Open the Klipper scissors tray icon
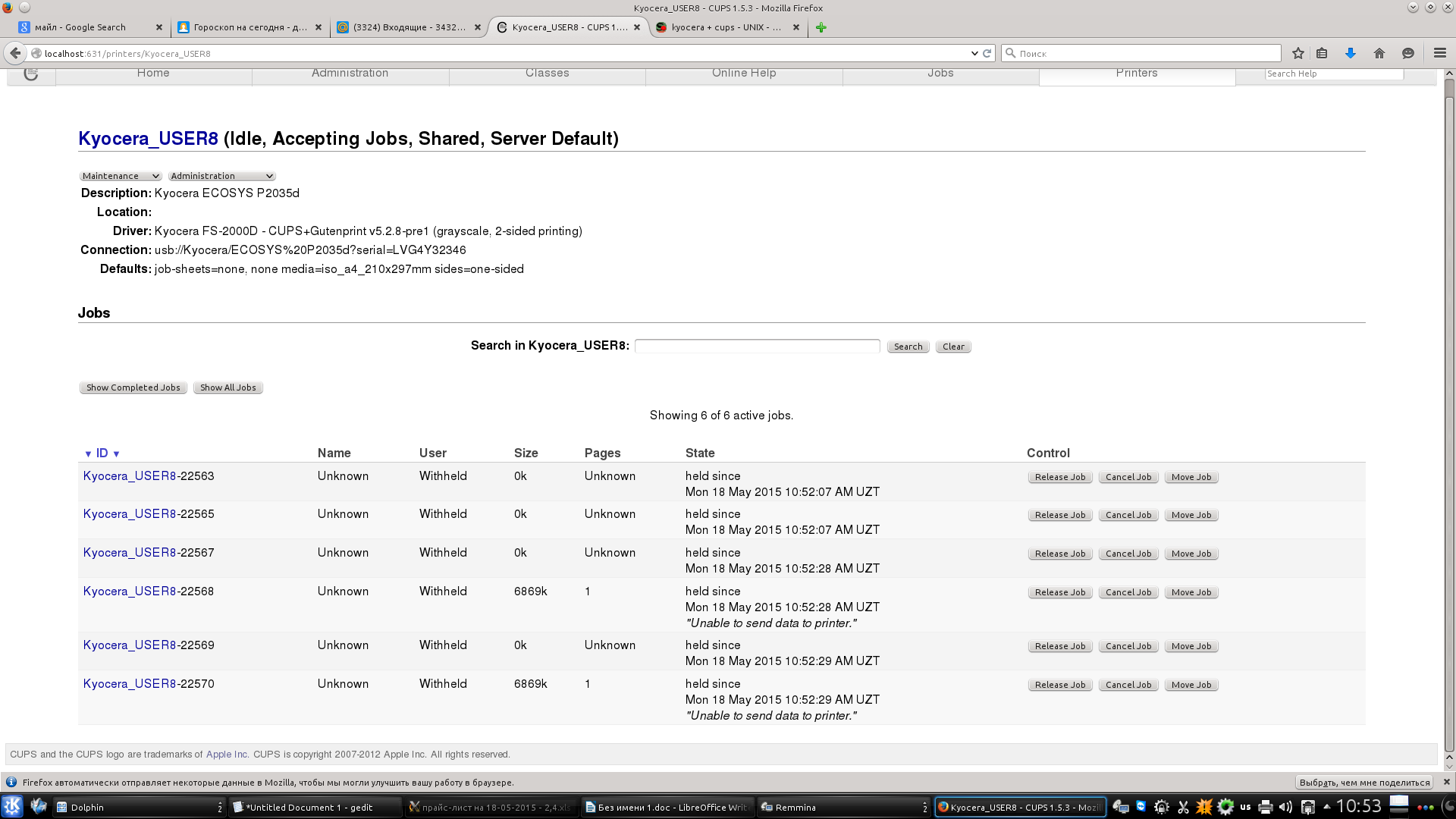Screen dimensions: 1456x819 (1183, 807)
